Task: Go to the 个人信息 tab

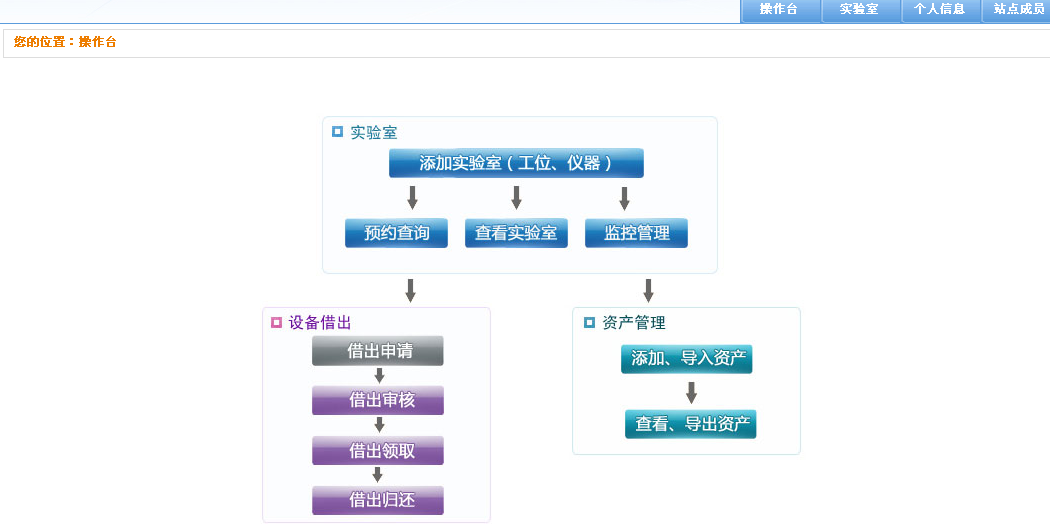Action: (x=940, y=10)
